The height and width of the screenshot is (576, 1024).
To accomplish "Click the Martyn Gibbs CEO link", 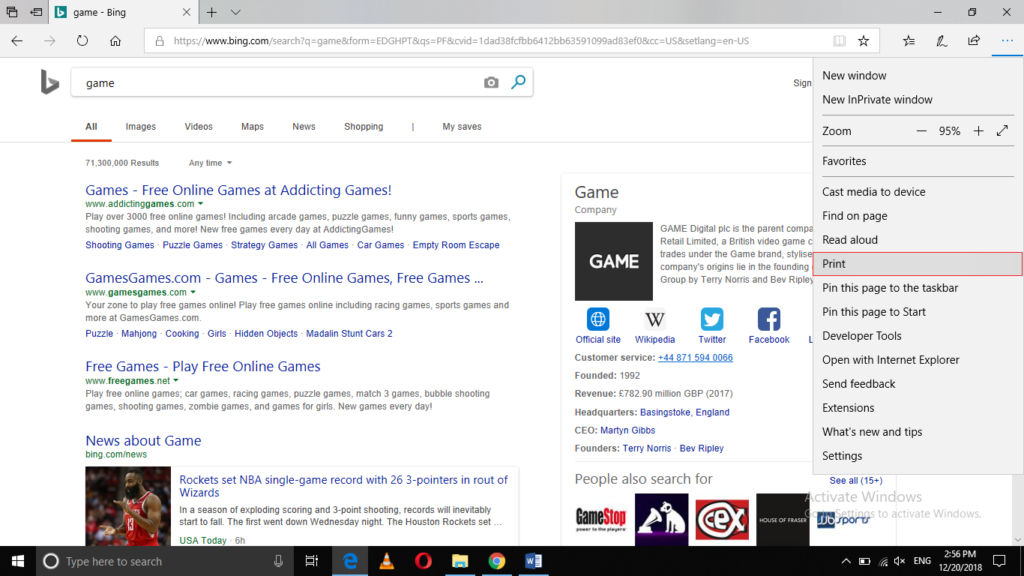I will tap(627, 430).
